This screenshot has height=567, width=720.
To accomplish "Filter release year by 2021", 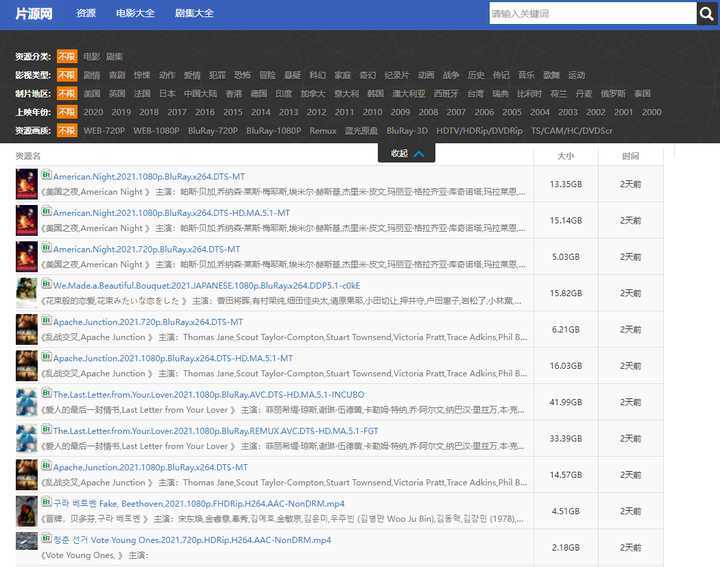I will 93,112.
